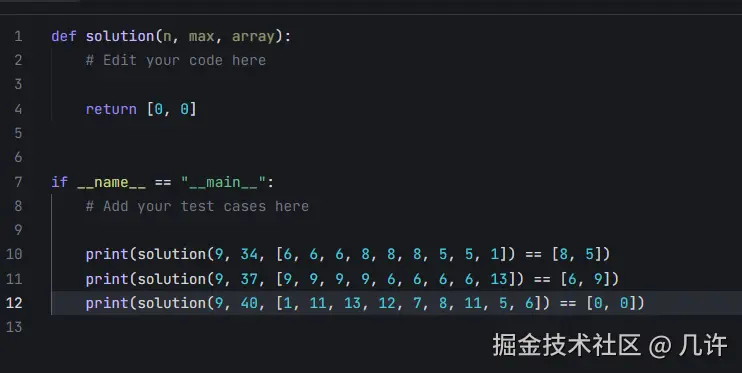
Task: Click the 'def' keyword on line 1
Action: (x=64, y=36)
